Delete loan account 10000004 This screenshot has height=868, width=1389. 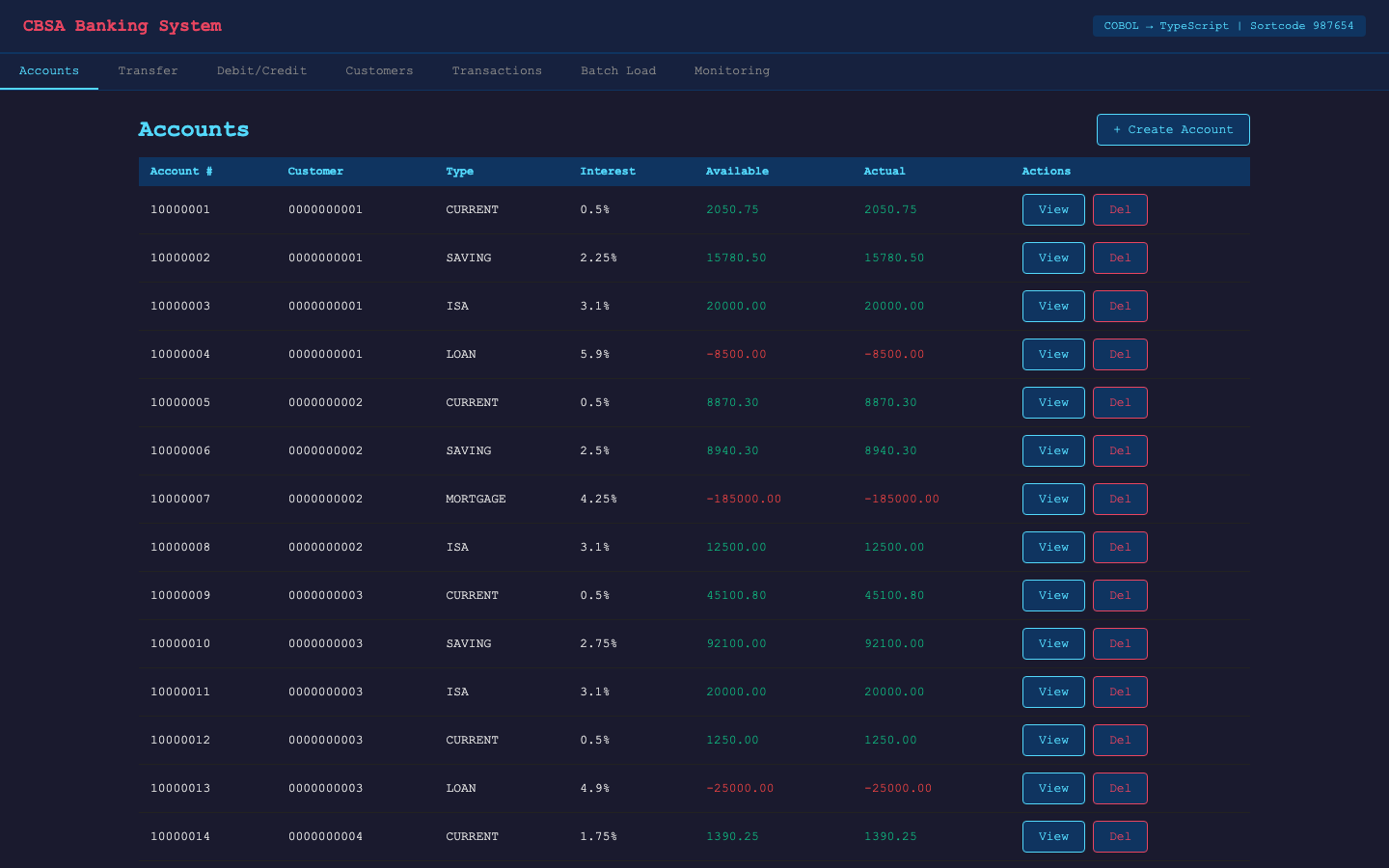coord(1119,354)
